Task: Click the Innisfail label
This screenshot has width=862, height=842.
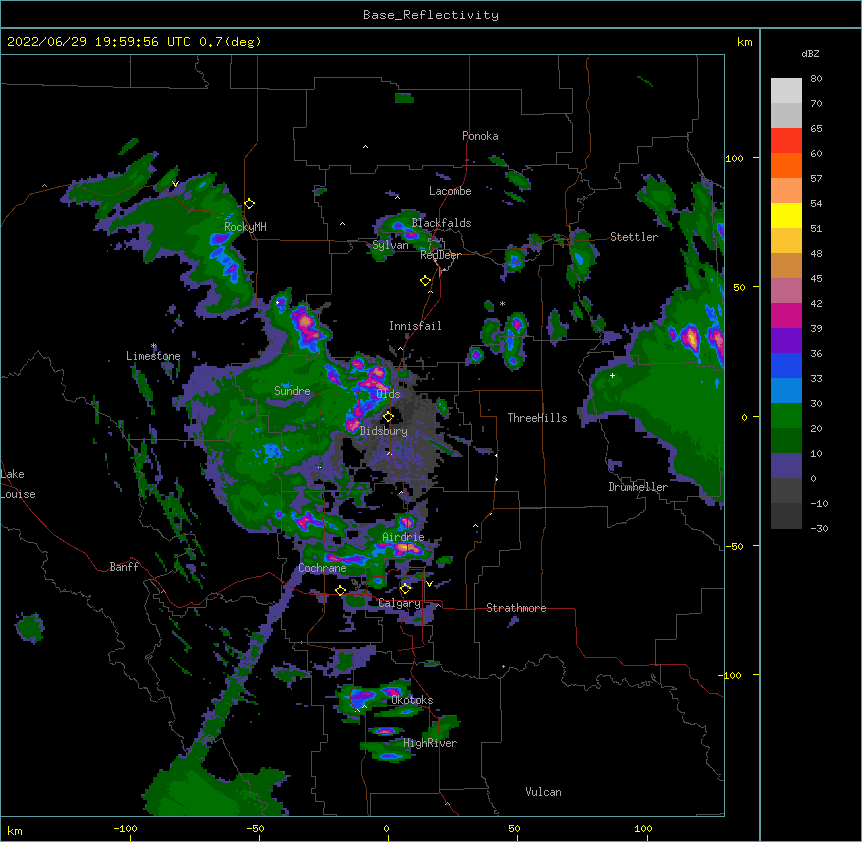Action: 415,326
